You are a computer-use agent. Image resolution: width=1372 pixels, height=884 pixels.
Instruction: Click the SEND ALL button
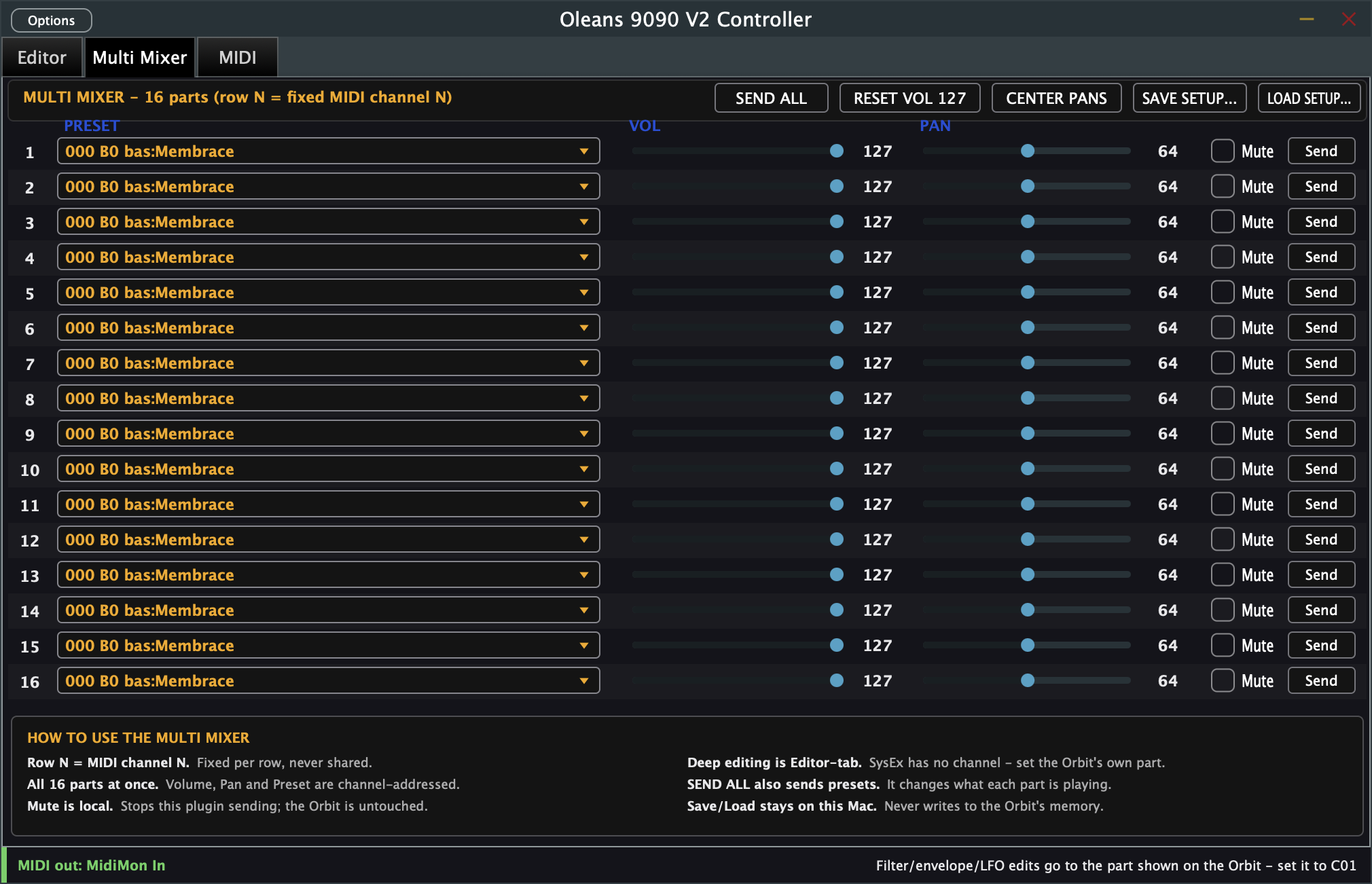[x=772, y=98]
